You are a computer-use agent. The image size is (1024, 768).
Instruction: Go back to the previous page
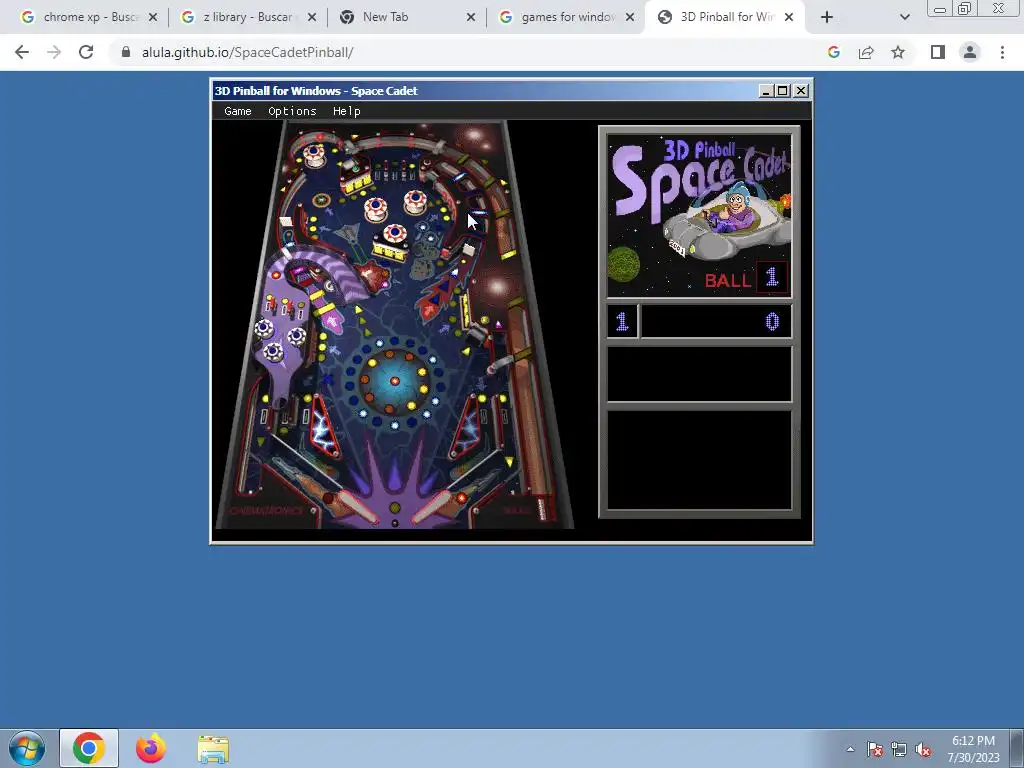coord(22,52)
